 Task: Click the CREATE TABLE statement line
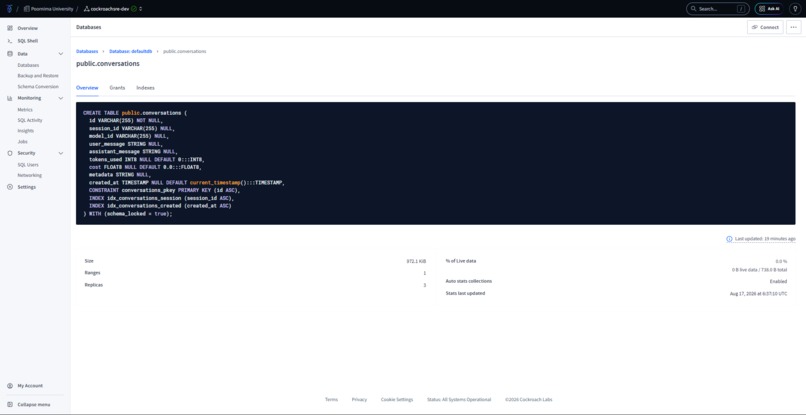tap(135, 113)
